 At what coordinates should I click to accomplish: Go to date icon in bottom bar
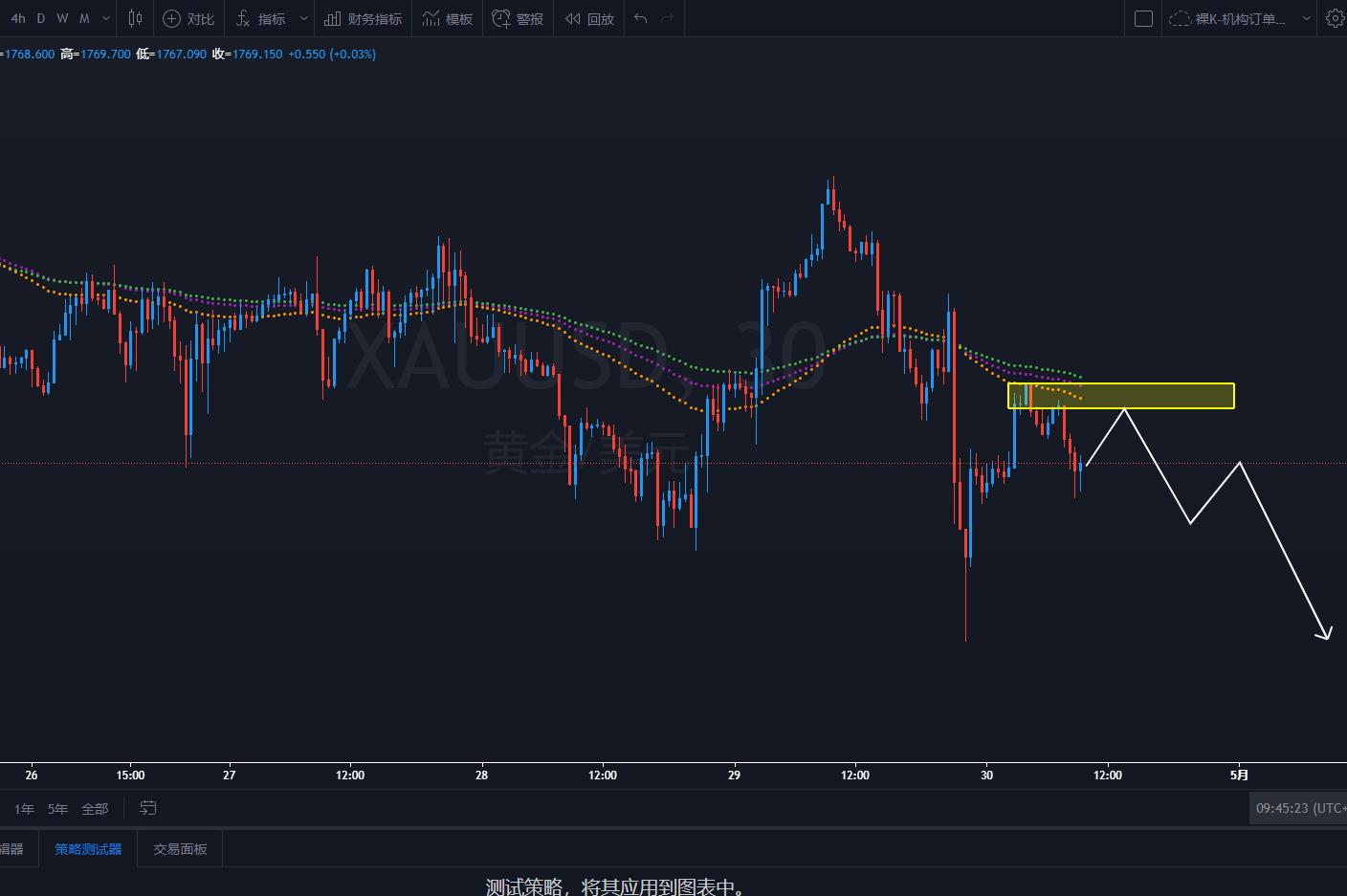coord(148,808)
